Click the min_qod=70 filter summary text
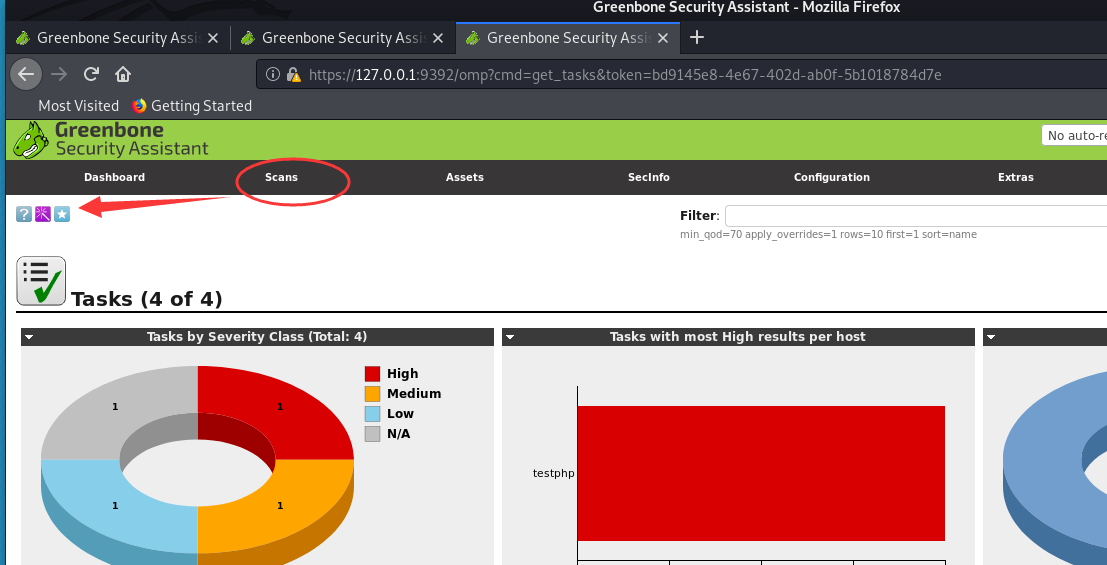The height and width of the screenshot is (565, 1107). tap(828, 234)
